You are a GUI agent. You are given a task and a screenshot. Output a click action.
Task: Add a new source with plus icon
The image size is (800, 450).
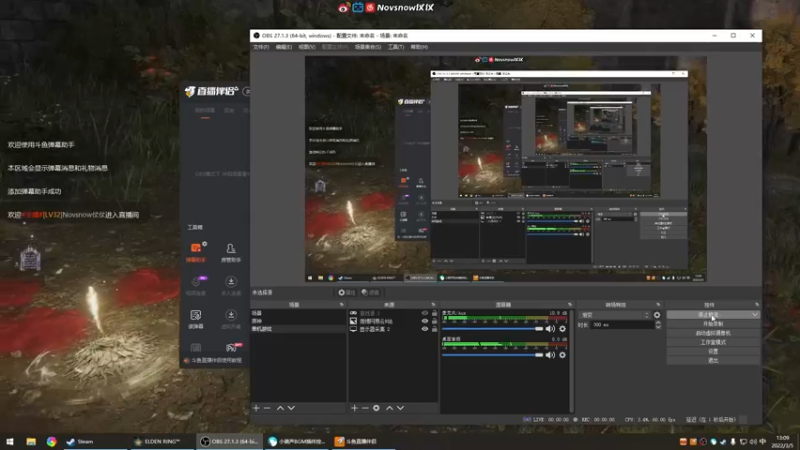click(354, 408)
